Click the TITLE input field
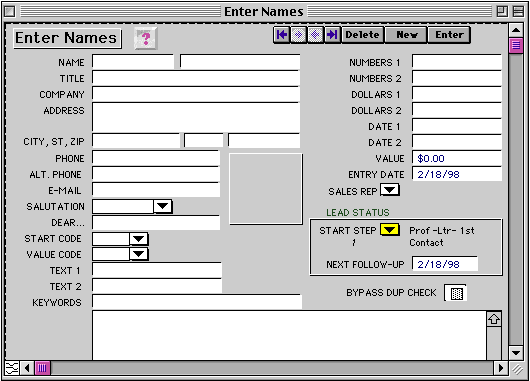530x381 pixels. 196,78
